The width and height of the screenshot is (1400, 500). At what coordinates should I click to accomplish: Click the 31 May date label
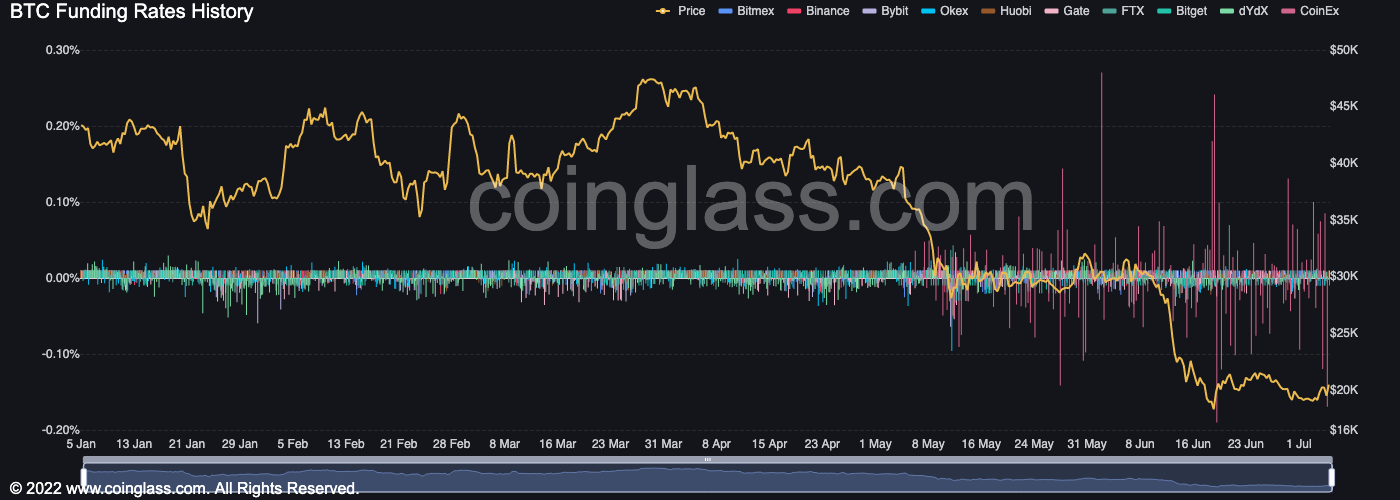(x=1087, y=444)
